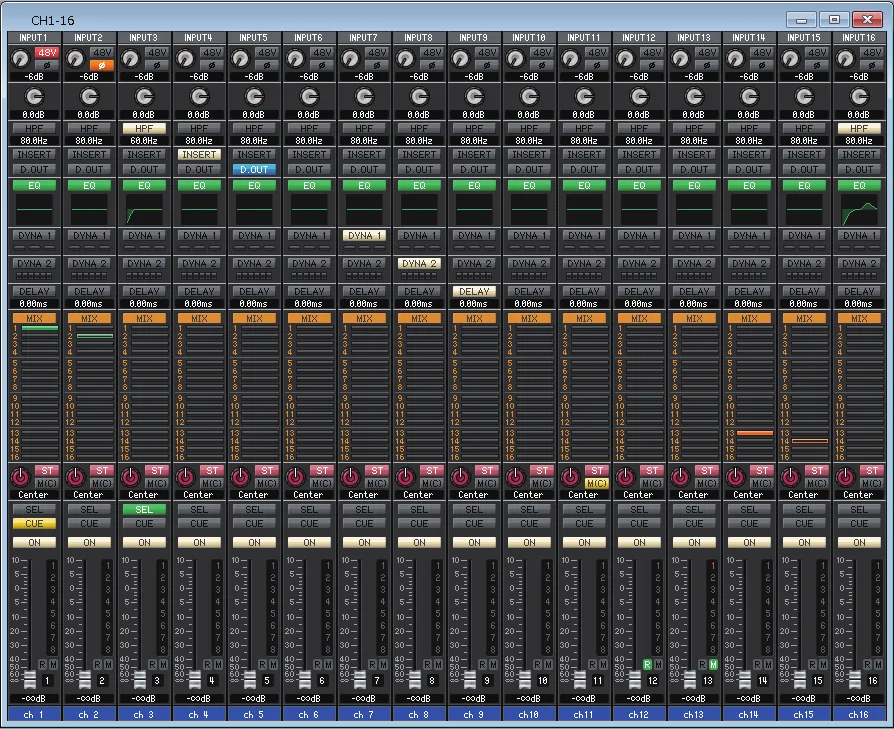Click the INPUT15 mix 14 send bar
This screenshot has width=894, height=729.
pos(810,441)
